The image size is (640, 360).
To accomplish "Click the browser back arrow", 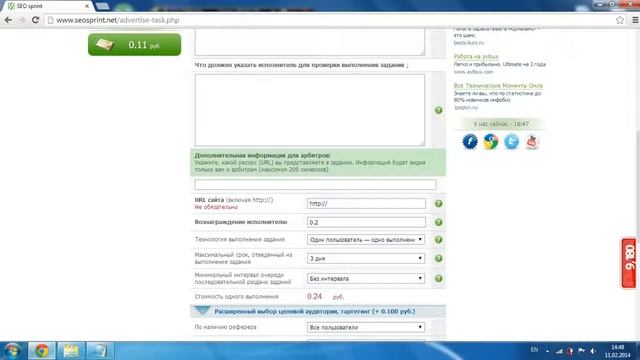I will (8, 20).
